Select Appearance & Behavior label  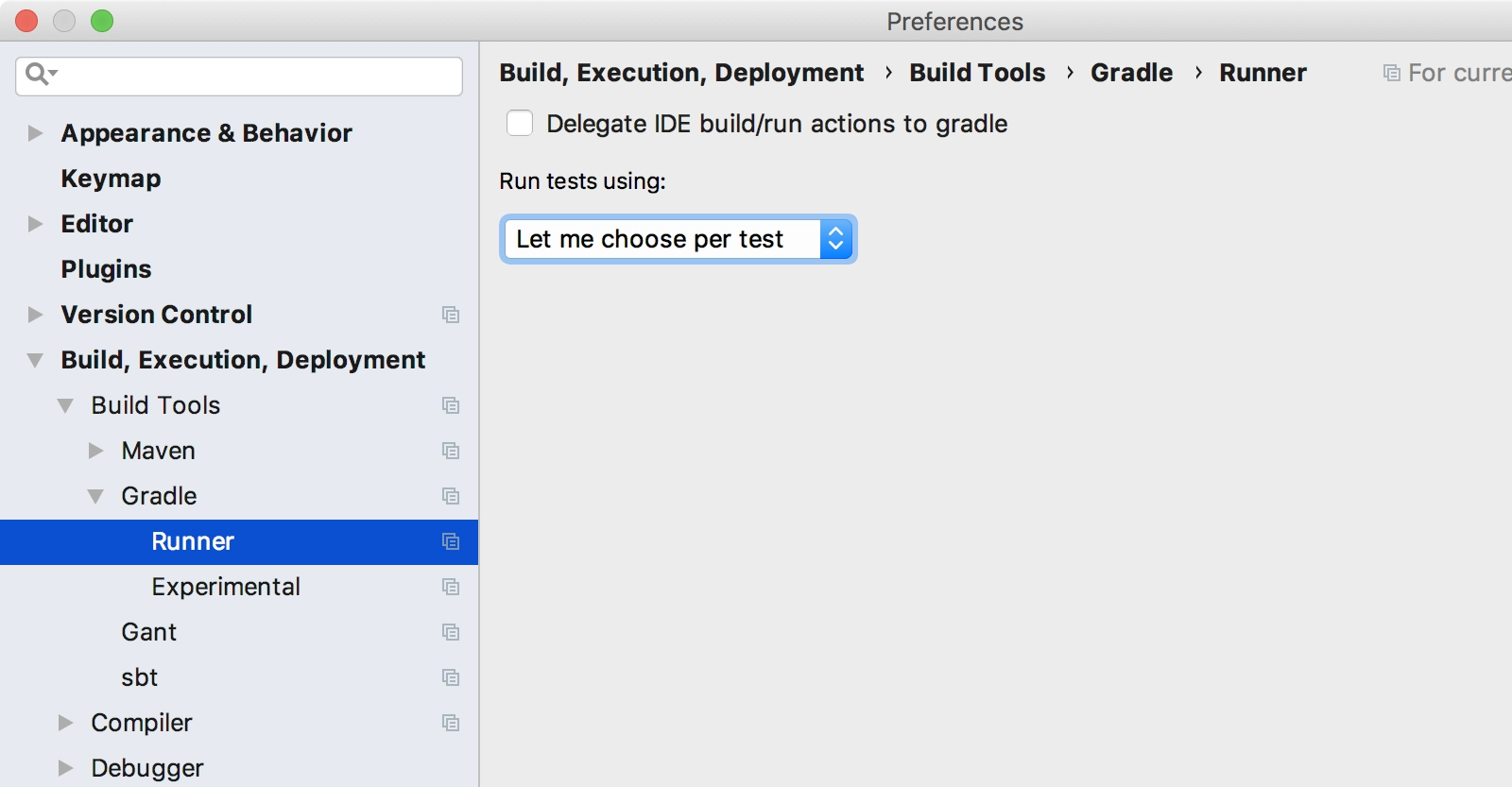point(206,133)
